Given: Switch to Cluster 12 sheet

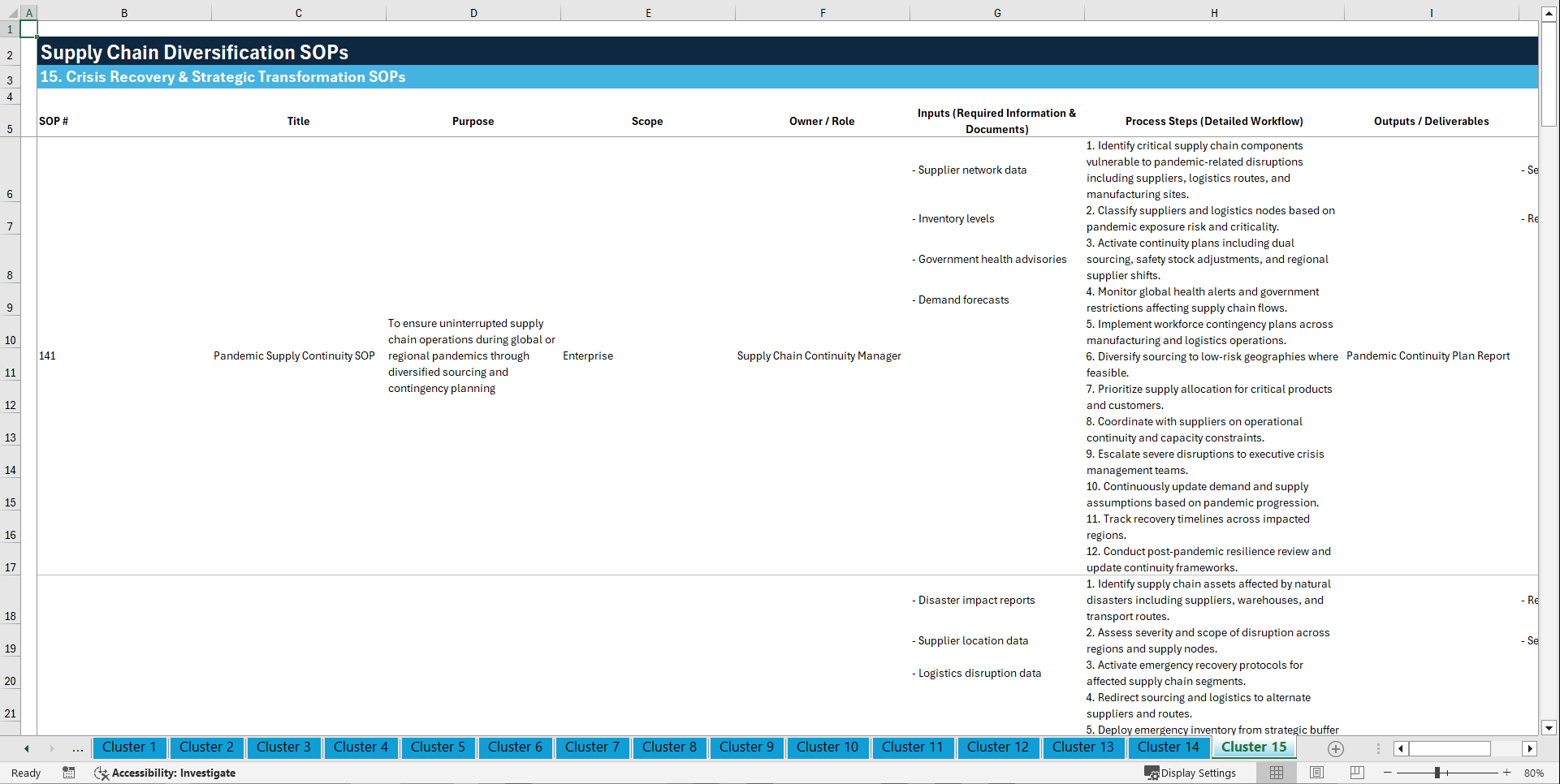Looking at the screenshot, I should (998, 747).
